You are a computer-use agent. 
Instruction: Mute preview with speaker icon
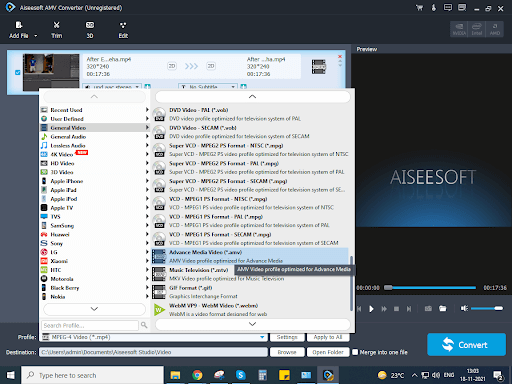(464, 308)
